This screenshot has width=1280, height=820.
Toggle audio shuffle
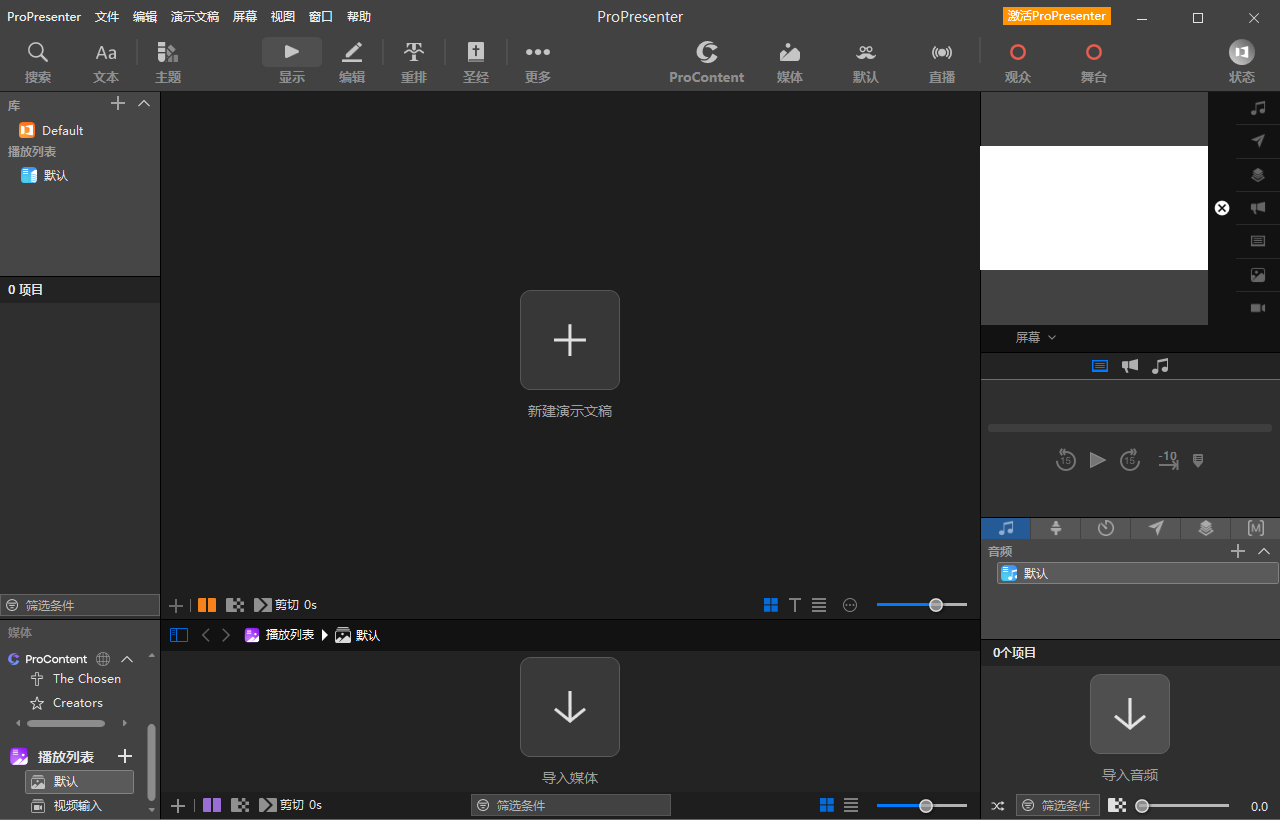coord(997,805)
